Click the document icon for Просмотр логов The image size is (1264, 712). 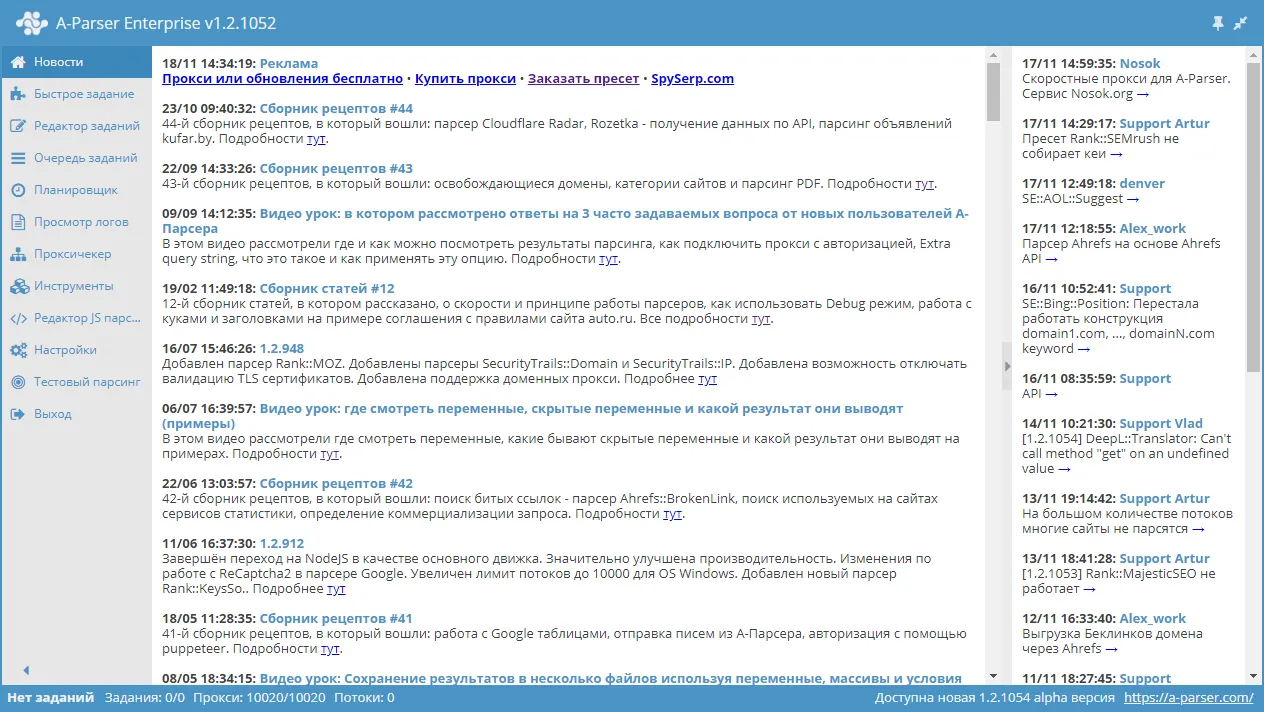coord(18,222)
